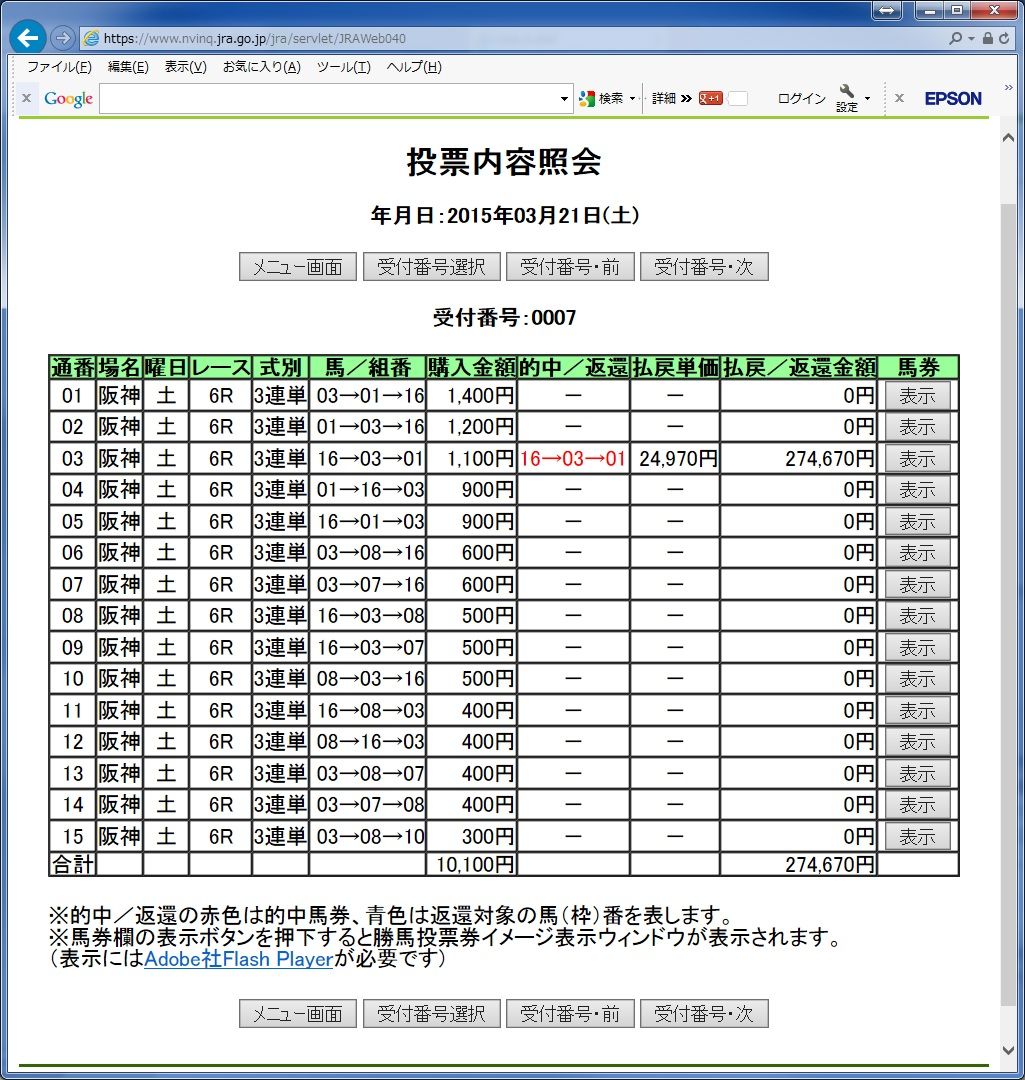Click 表示 for row 02 01→03→16
The height and width of the screenshot is (1080, 1025).
tap(918, 427)
